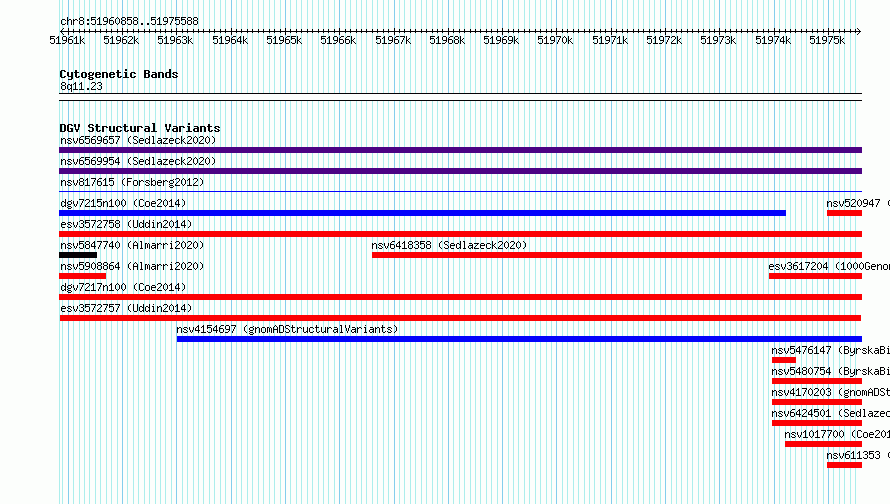
Task: Open the esv3572758 (Uddin2014) variant
Action: (126, 224)
